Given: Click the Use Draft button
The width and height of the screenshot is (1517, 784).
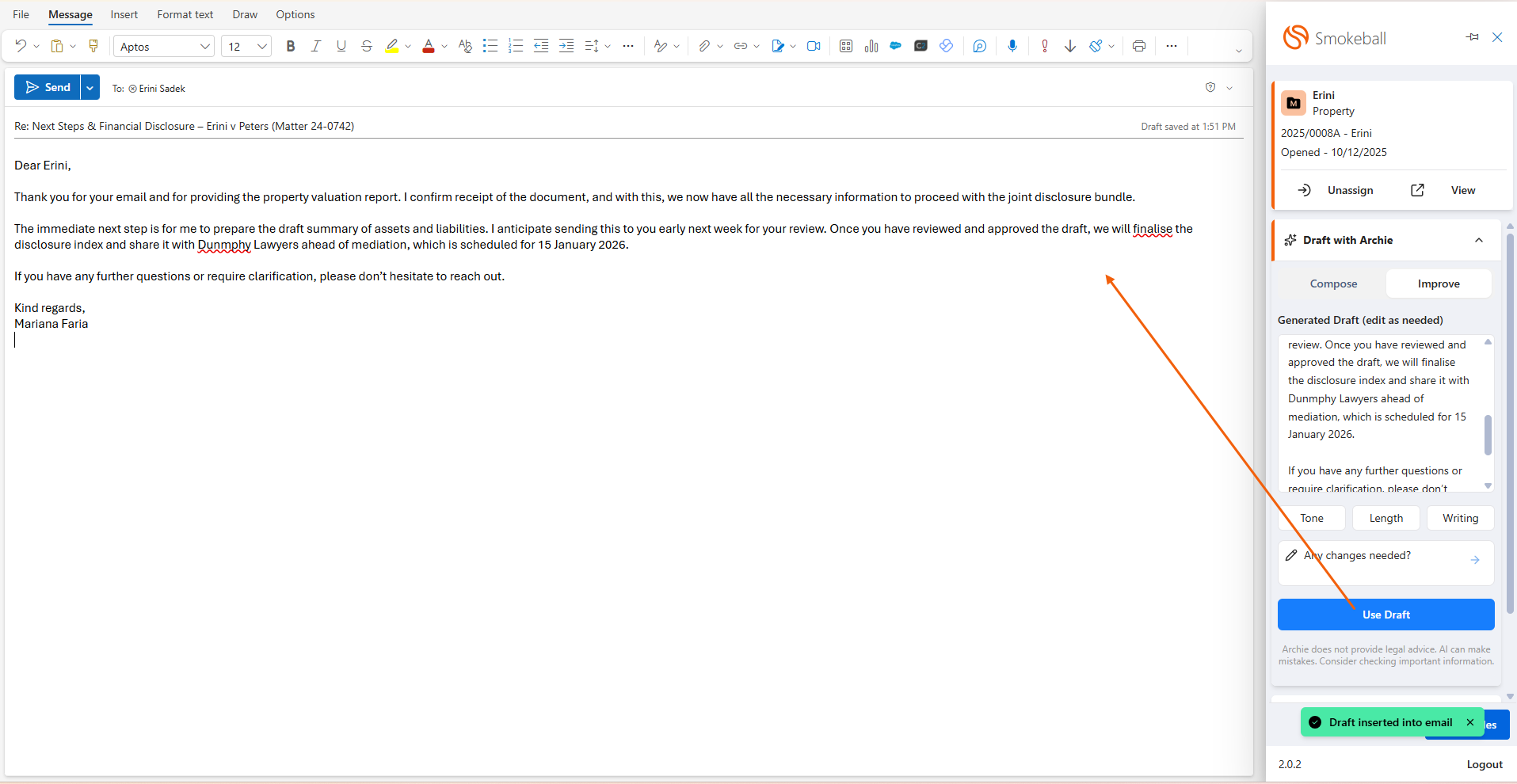Looking at the screenshot, I should coord(1386,615).
